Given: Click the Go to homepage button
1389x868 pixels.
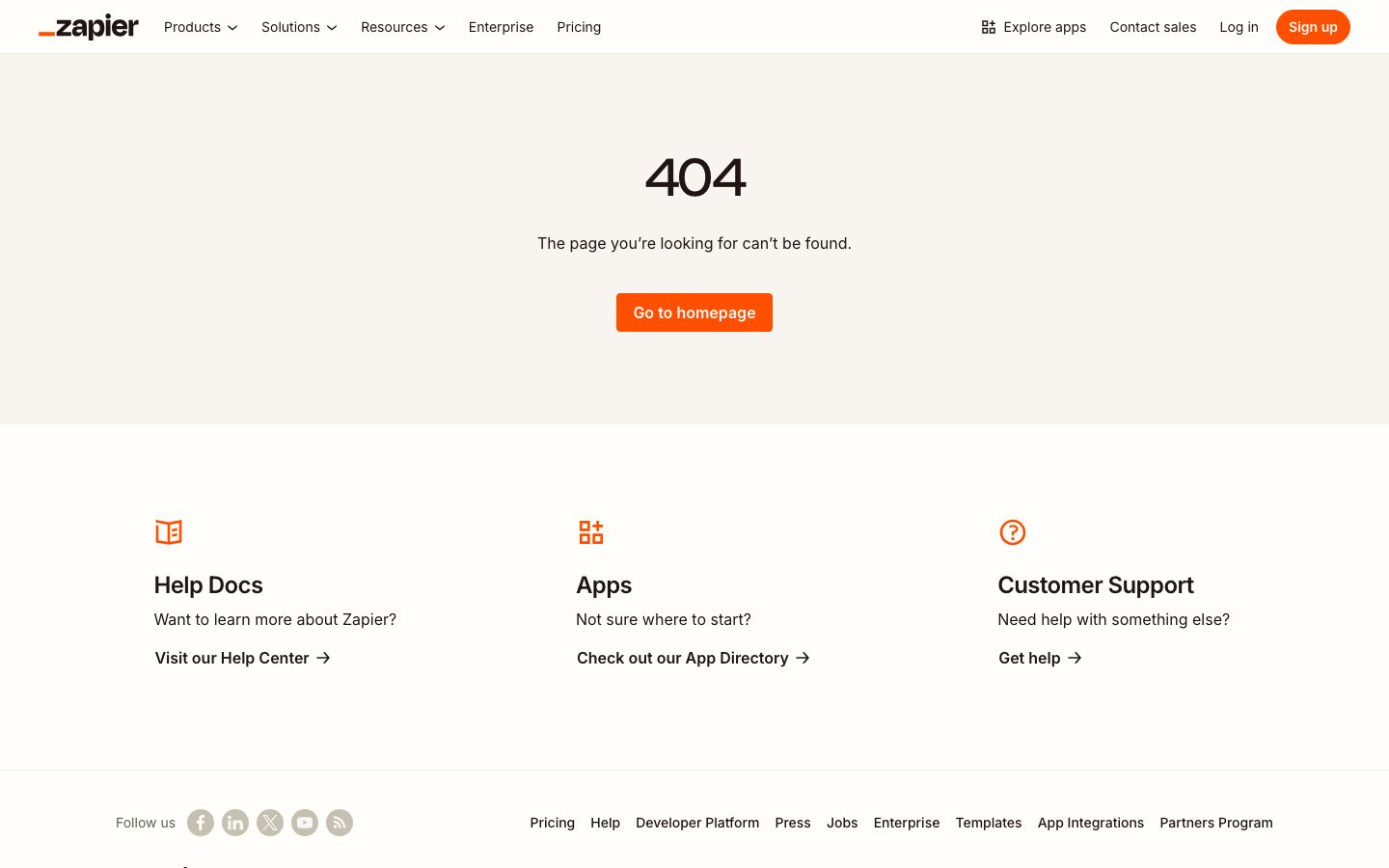Looking at the screenshot, I should coord(694,312).
